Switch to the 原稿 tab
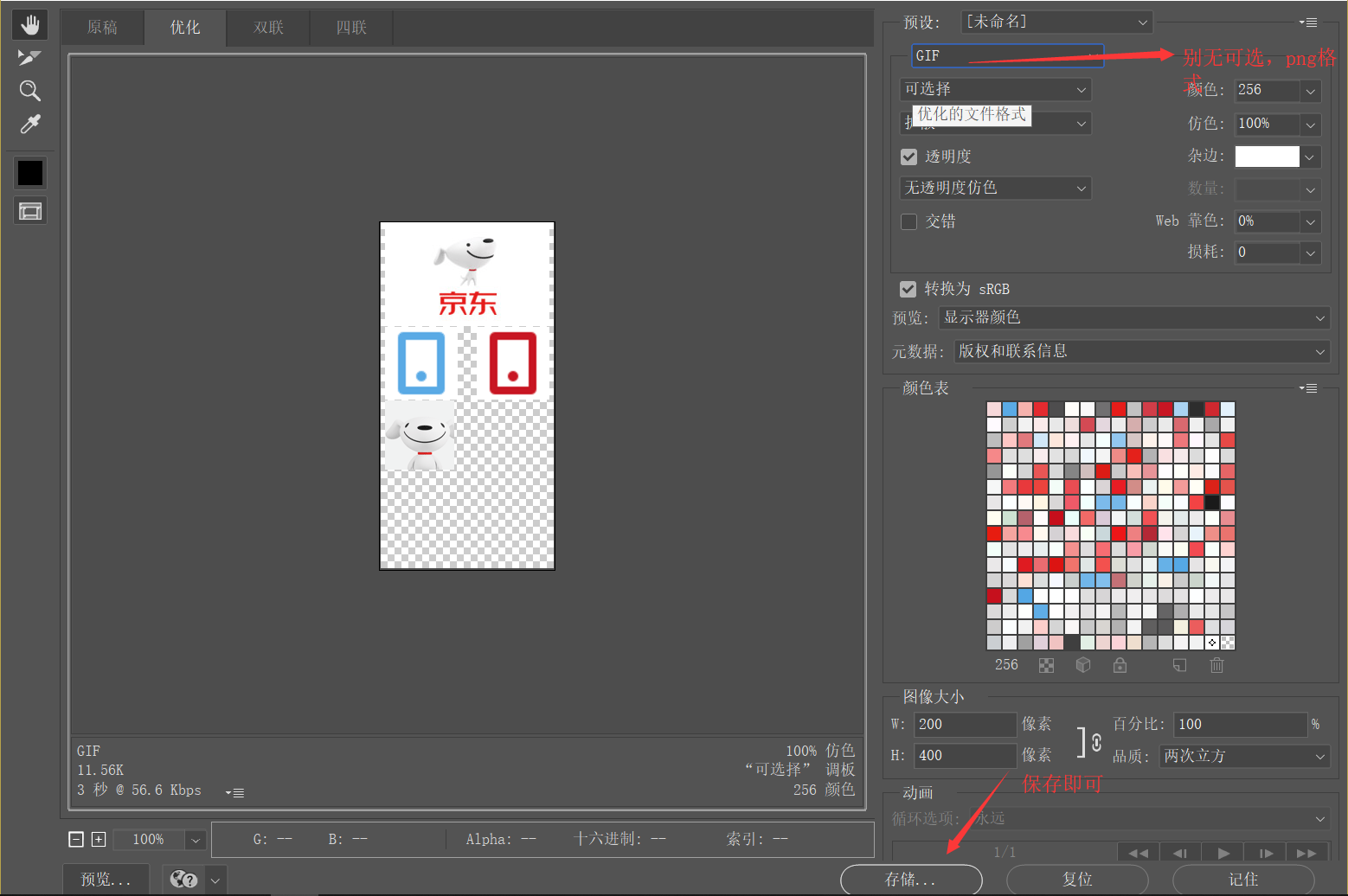The image size is (1348, 896). [102, 28]
